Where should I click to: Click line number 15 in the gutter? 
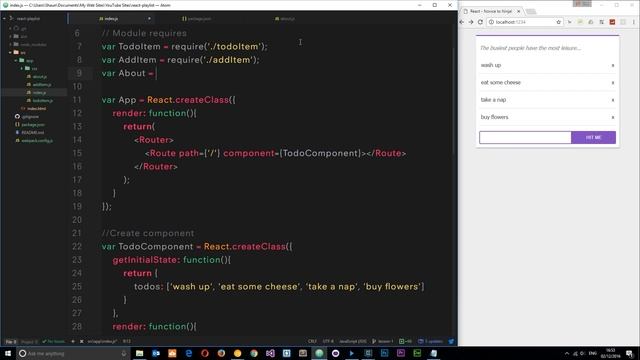[x=77, y=153]
